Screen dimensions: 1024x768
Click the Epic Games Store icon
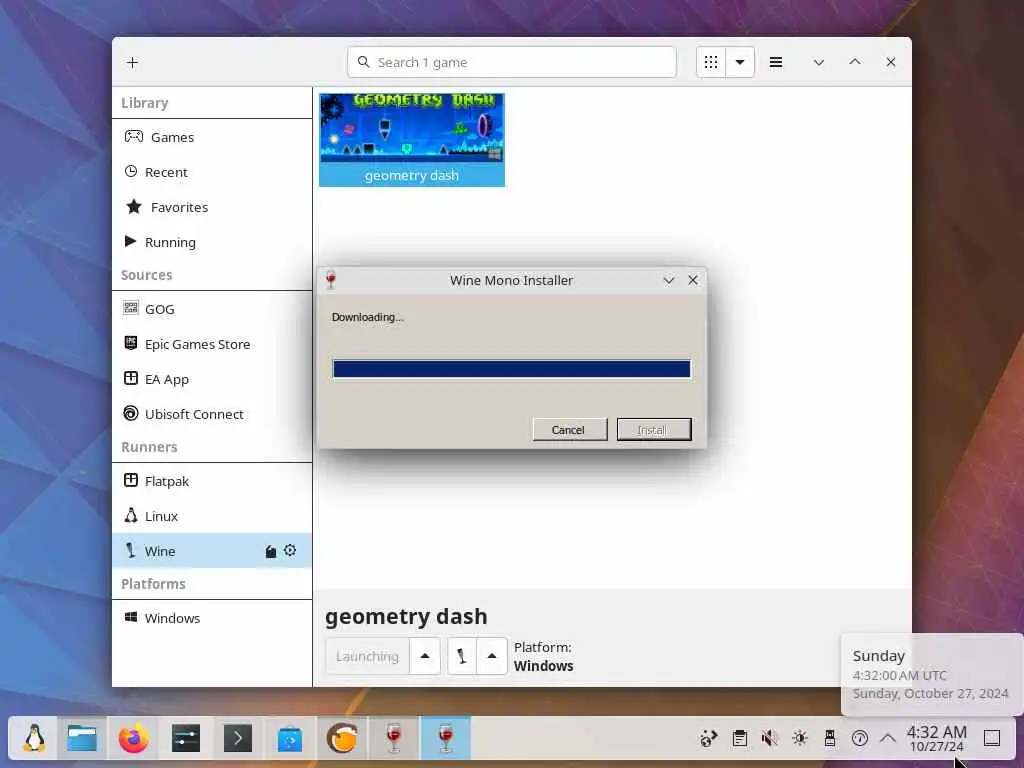131,343
